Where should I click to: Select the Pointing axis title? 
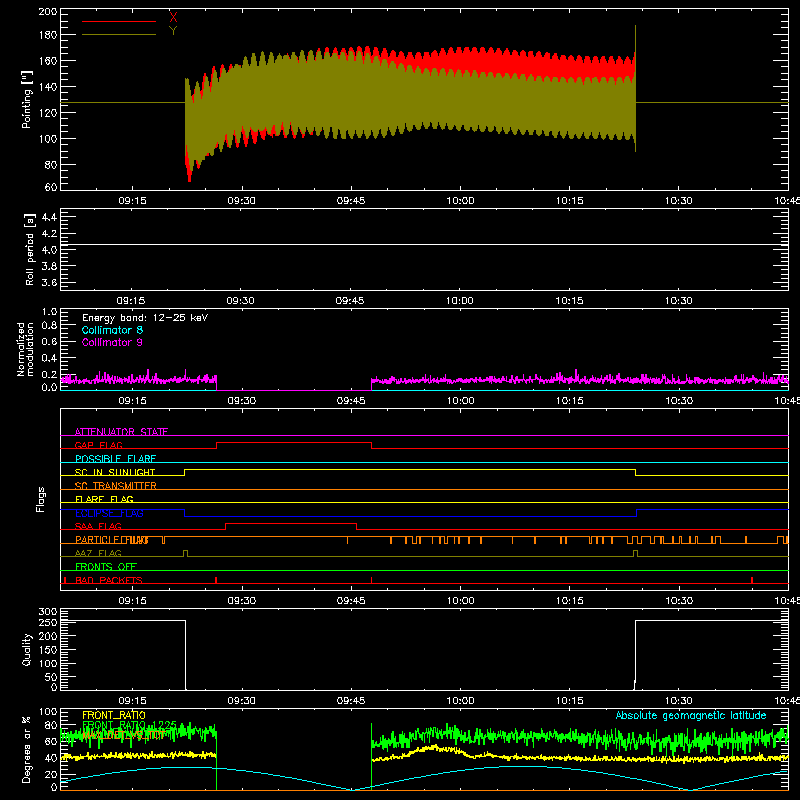coord(27,99)
